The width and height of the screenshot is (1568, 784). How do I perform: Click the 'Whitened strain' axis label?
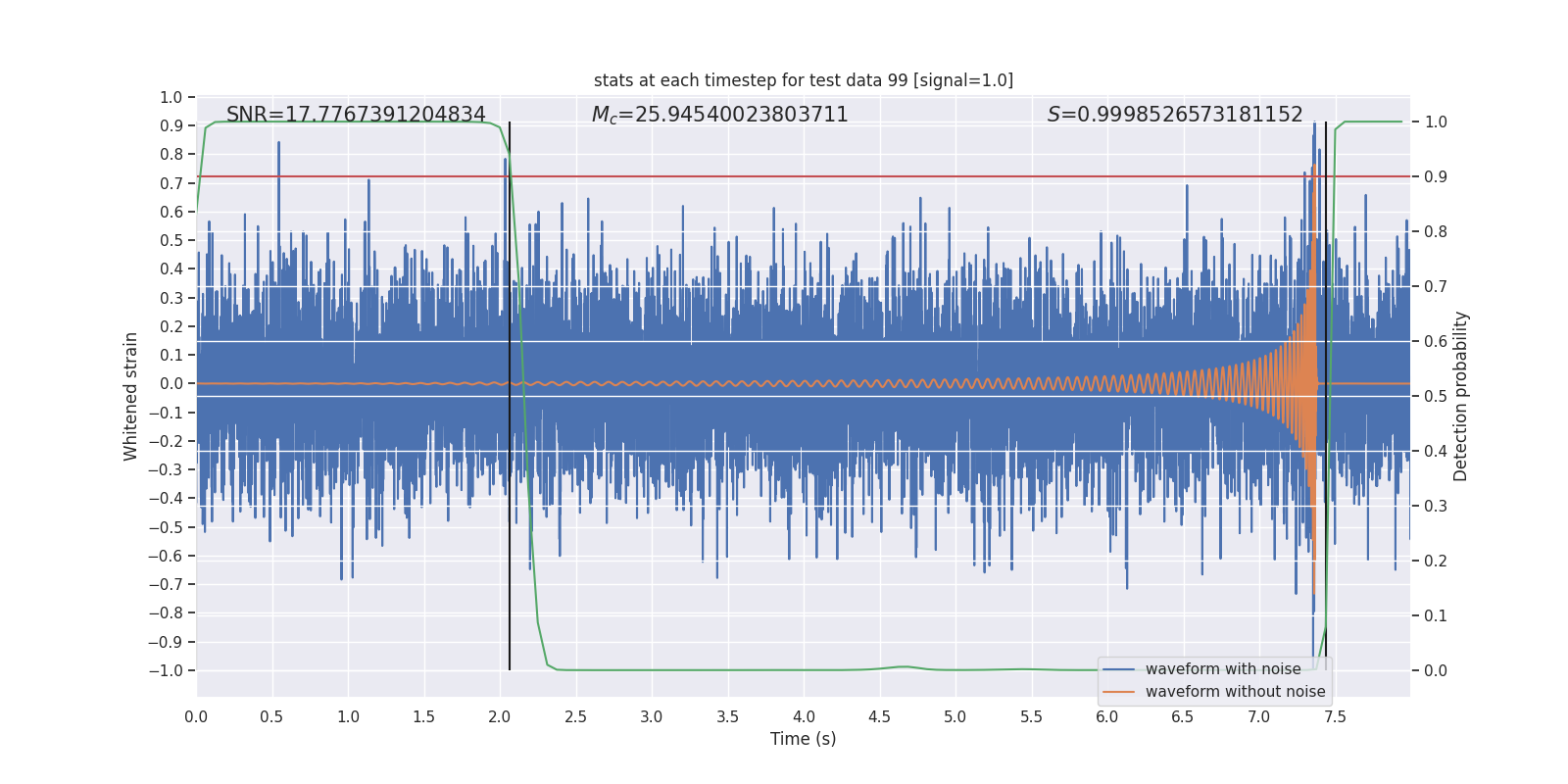130,397
